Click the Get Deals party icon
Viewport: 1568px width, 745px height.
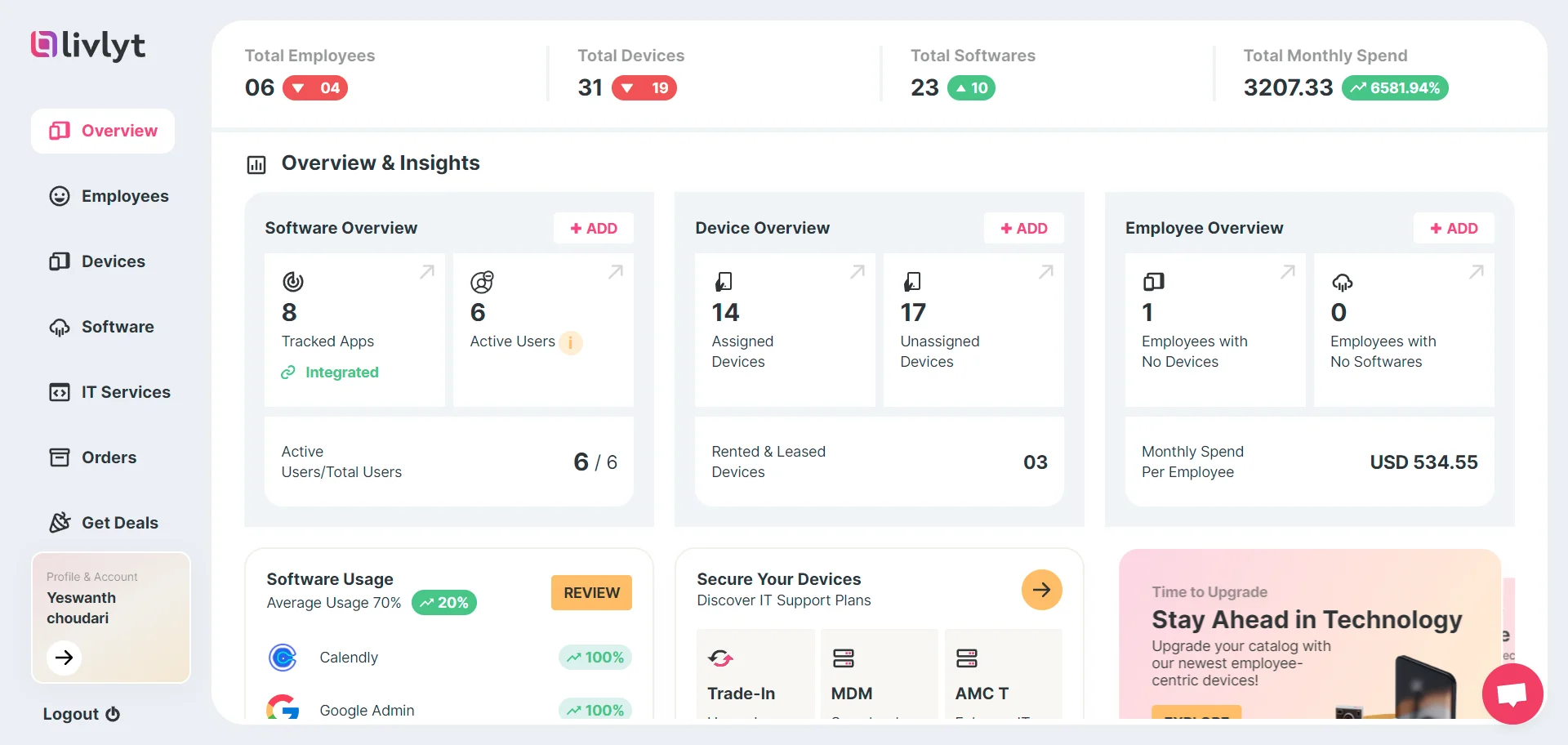point(60,523)
